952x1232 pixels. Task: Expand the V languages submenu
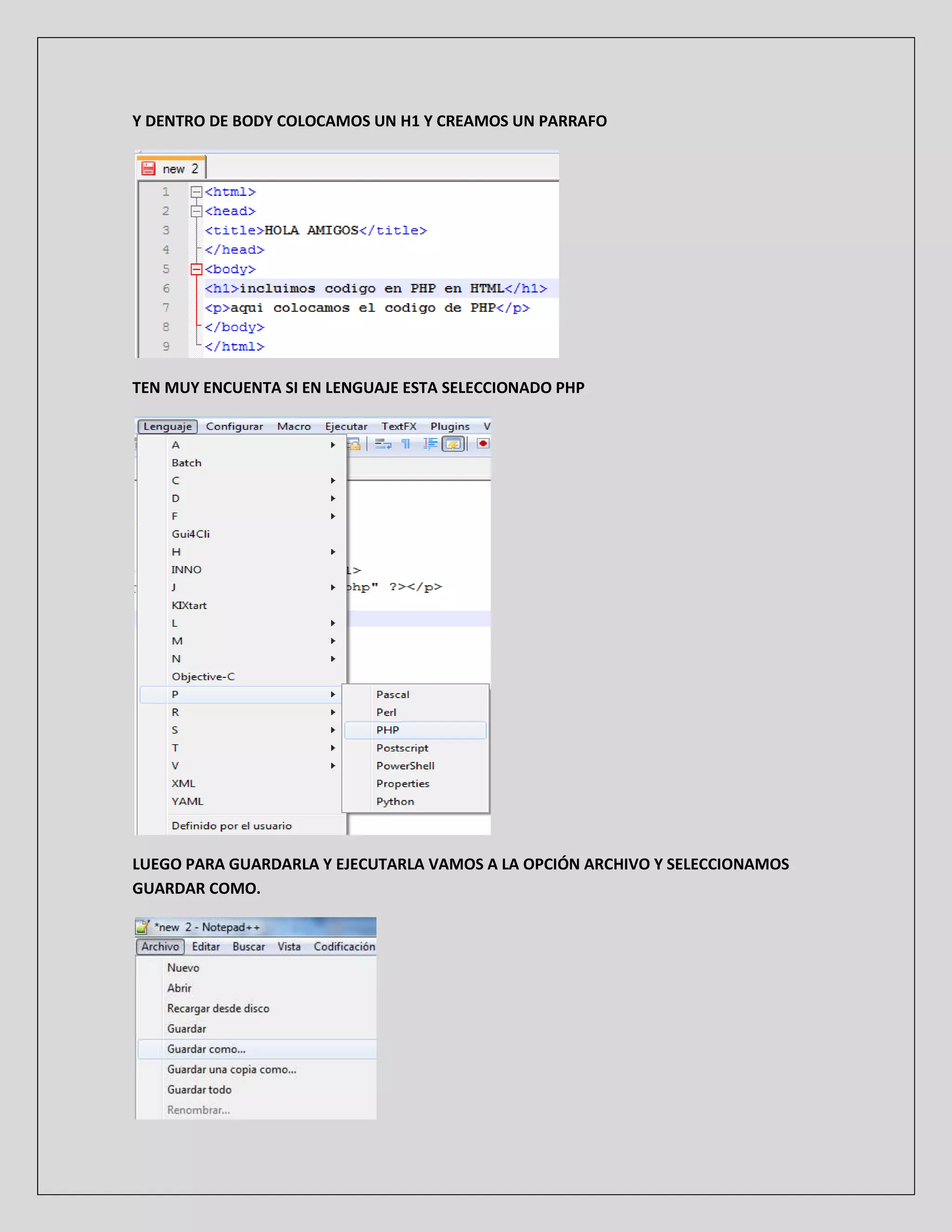242,766
